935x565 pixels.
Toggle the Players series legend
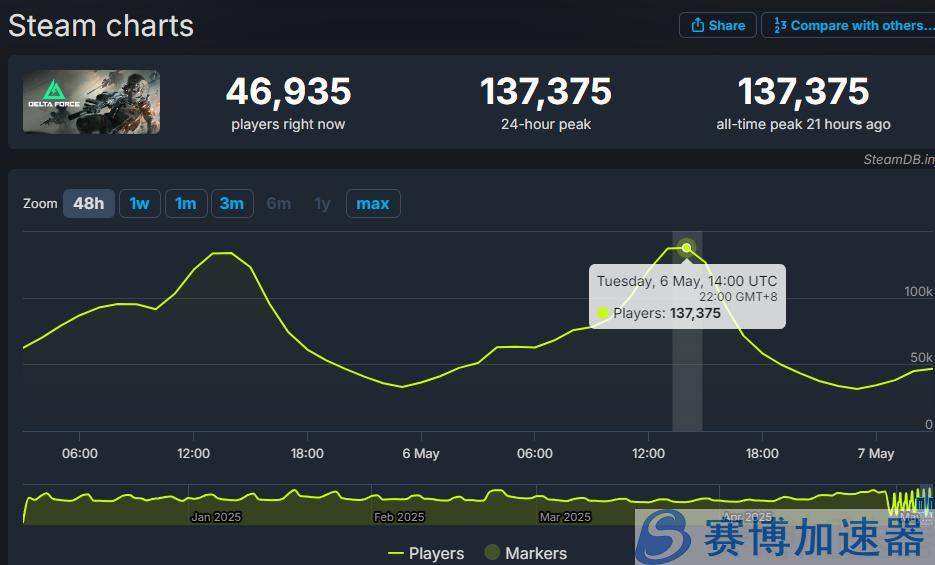click(426, 553)
